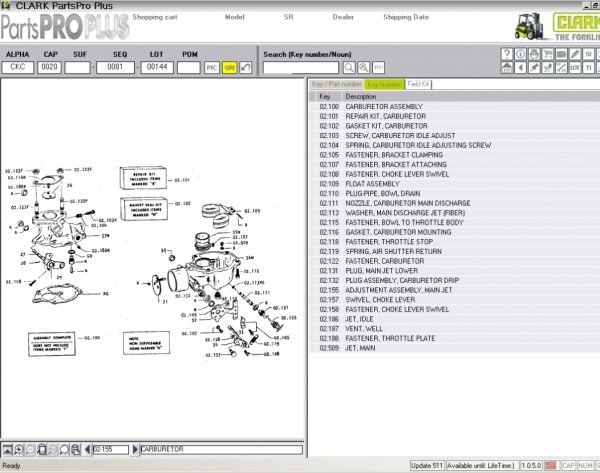Click the curved return arrow icon
Viewport: 600px width, 473px height.
[x=245, y=68]
